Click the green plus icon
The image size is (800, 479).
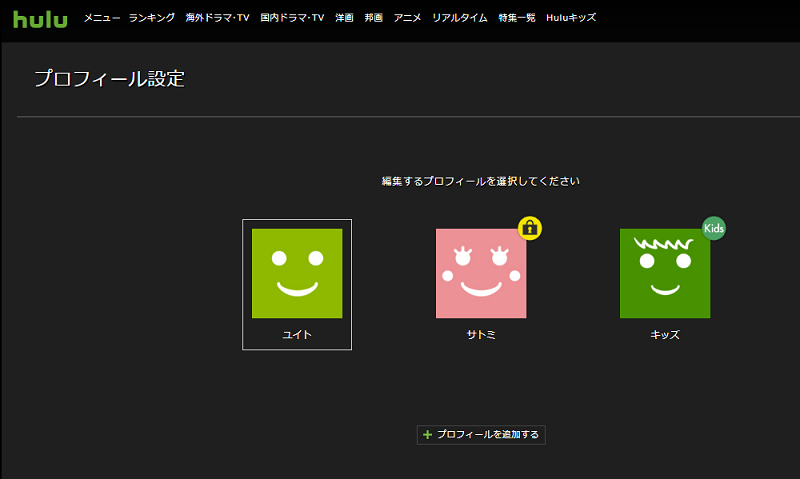click(x=428, y=435)
